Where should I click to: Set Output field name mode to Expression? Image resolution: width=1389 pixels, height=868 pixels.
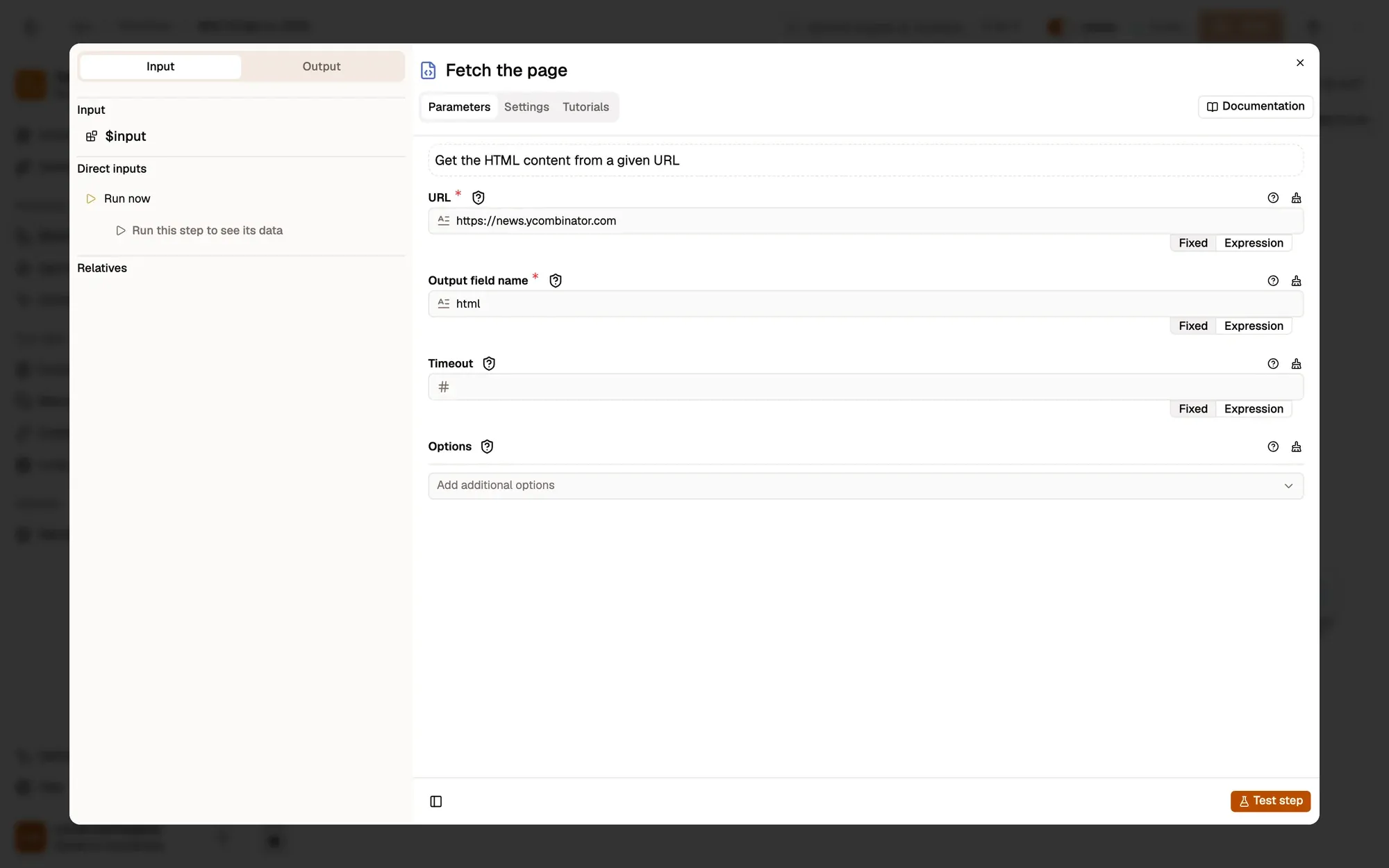(x=1254, y=326)
